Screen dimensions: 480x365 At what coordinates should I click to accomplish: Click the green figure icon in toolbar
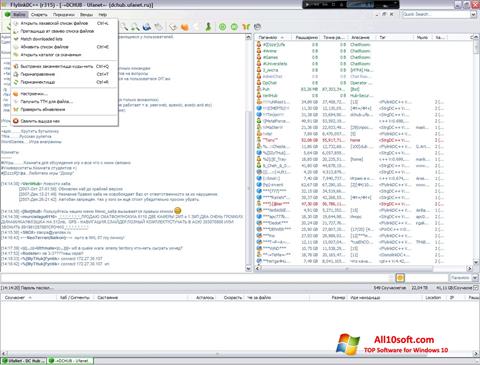tap(208, 27)
